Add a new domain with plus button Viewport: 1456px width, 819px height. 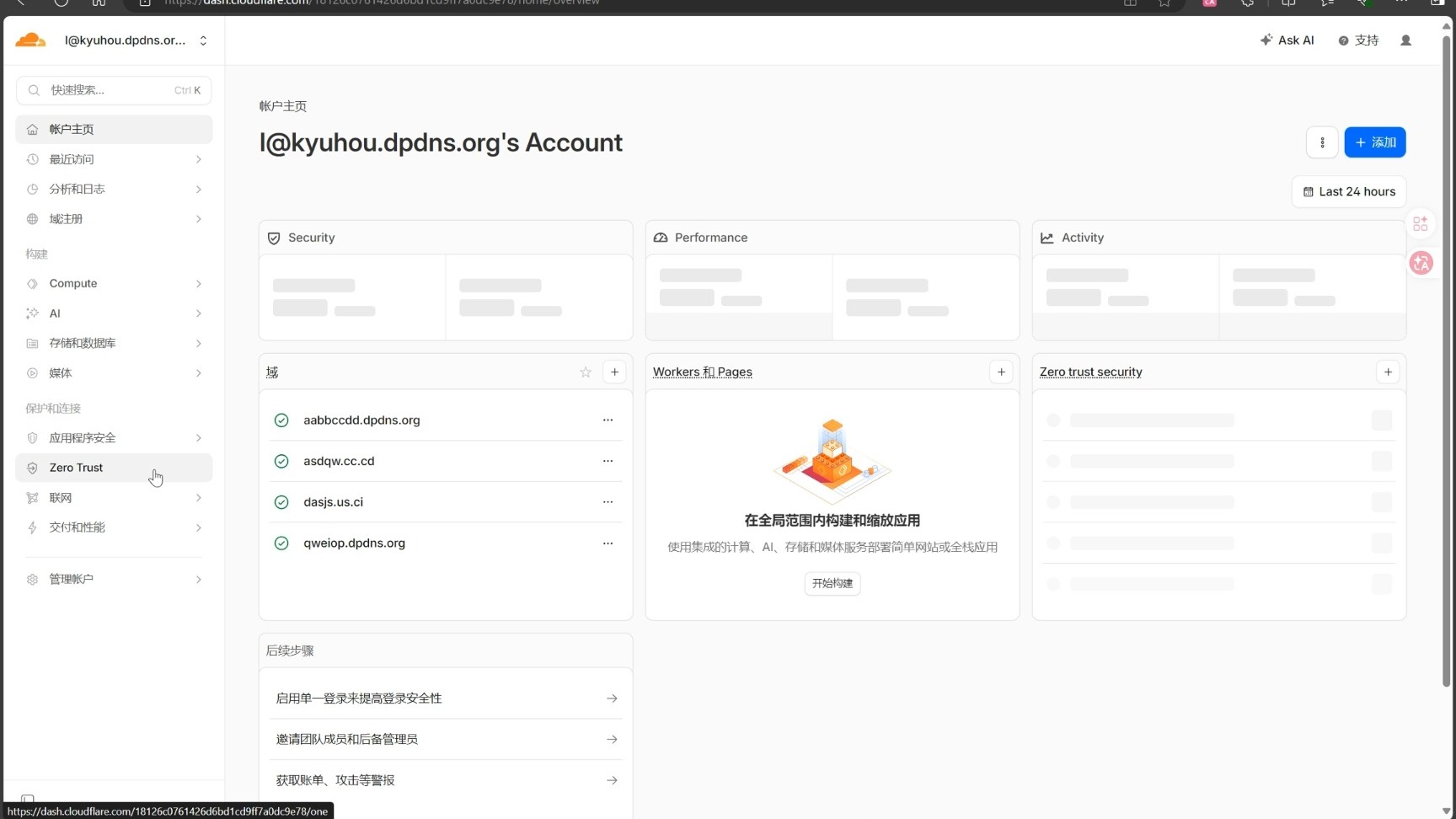[x=614, y=372]
